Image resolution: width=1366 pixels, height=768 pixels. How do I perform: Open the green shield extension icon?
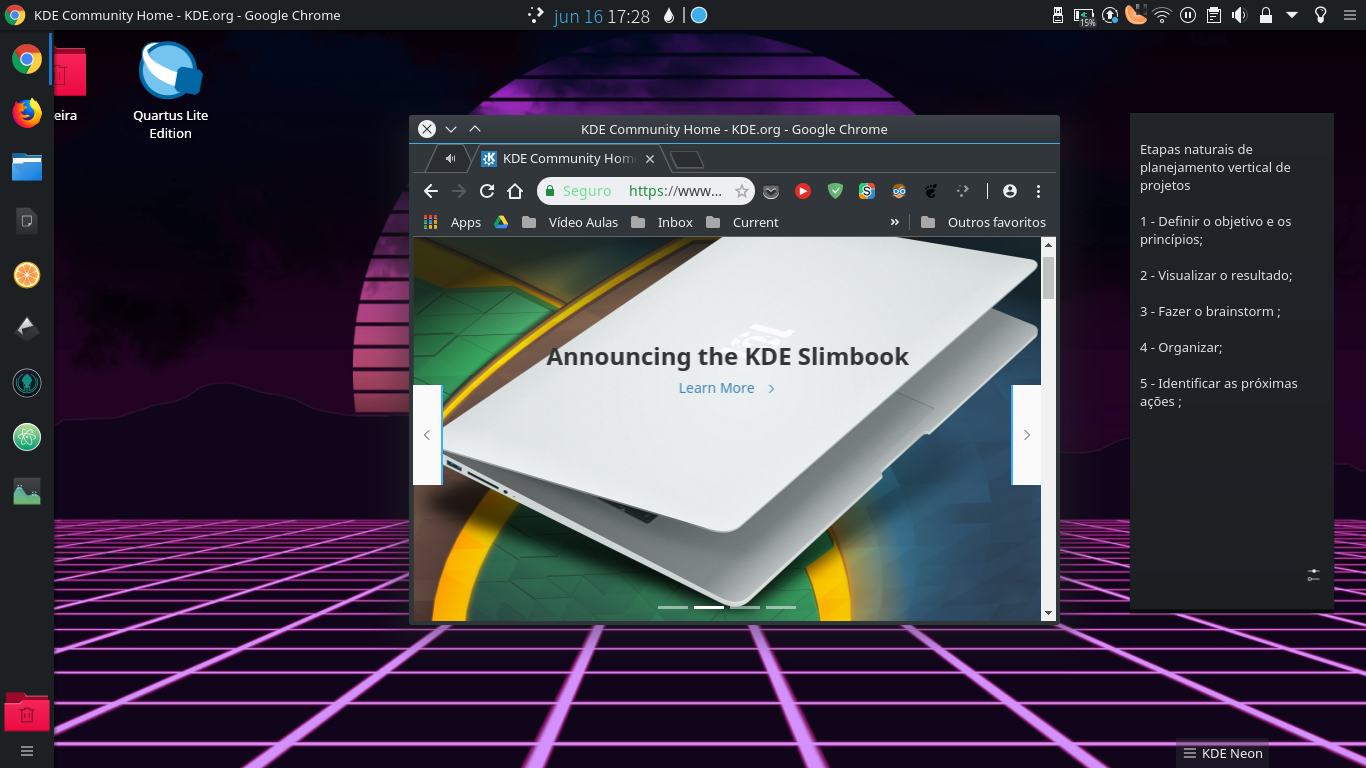pyautogui.click(x=835, y=191)
